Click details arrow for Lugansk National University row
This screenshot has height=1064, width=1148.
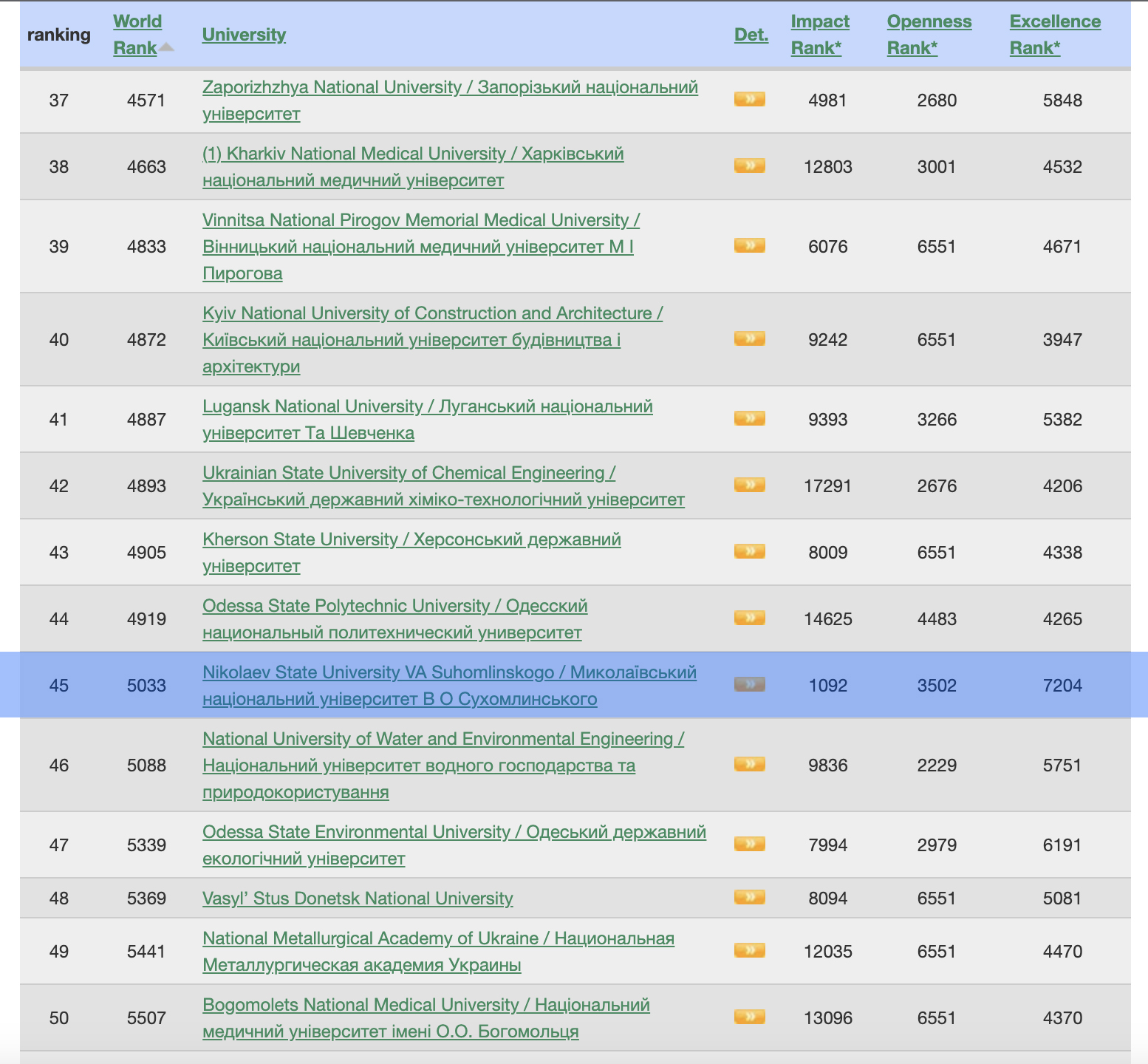pyautogui.click(x=749, y=418)
